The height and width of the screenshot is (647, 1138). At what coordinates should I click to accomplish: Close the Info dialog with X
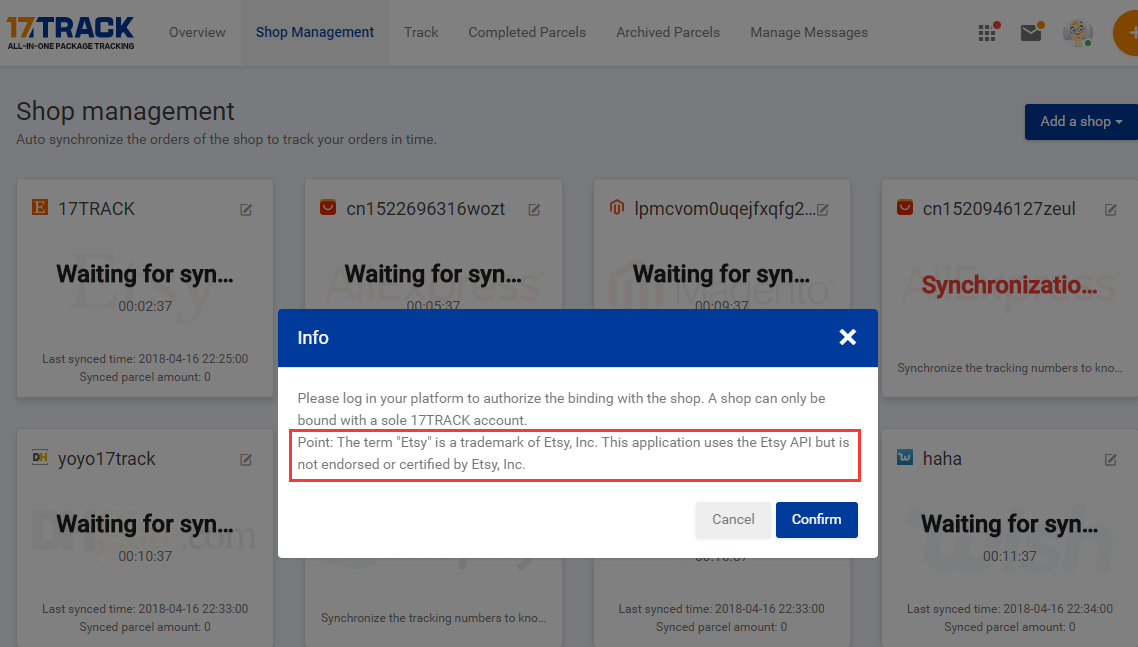click(x=847, y=337)
